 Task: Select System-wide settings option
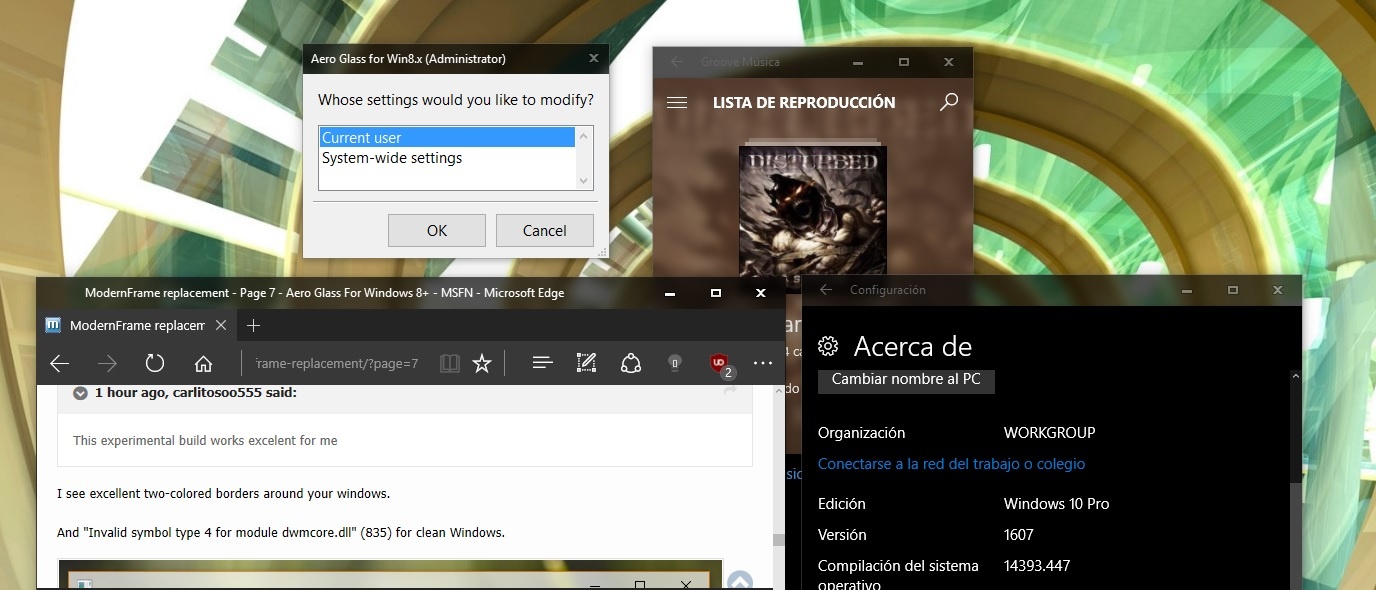click(392, 158)
